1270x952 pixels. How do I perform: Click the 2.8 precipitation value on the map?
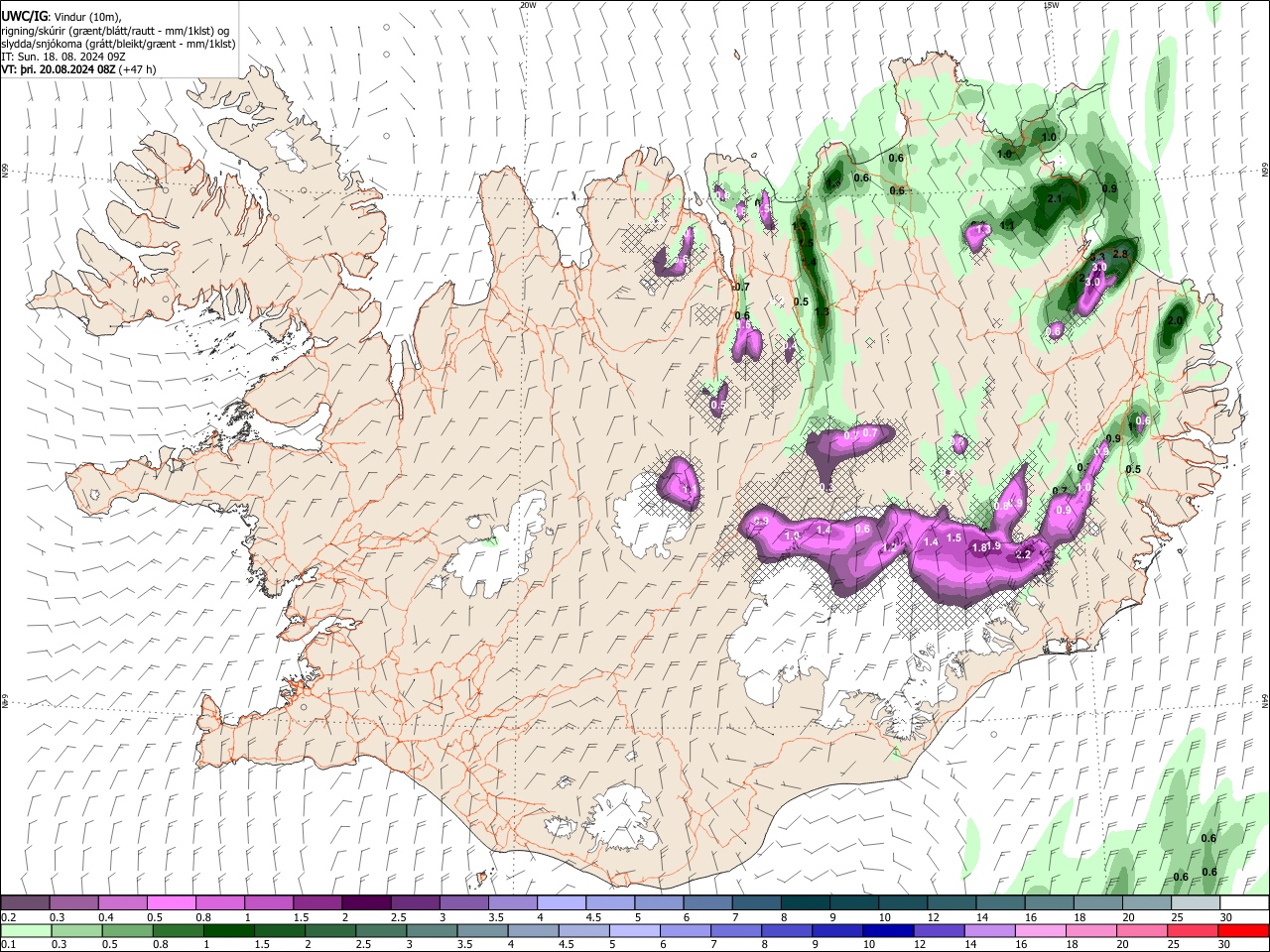tap(1121, 255)
